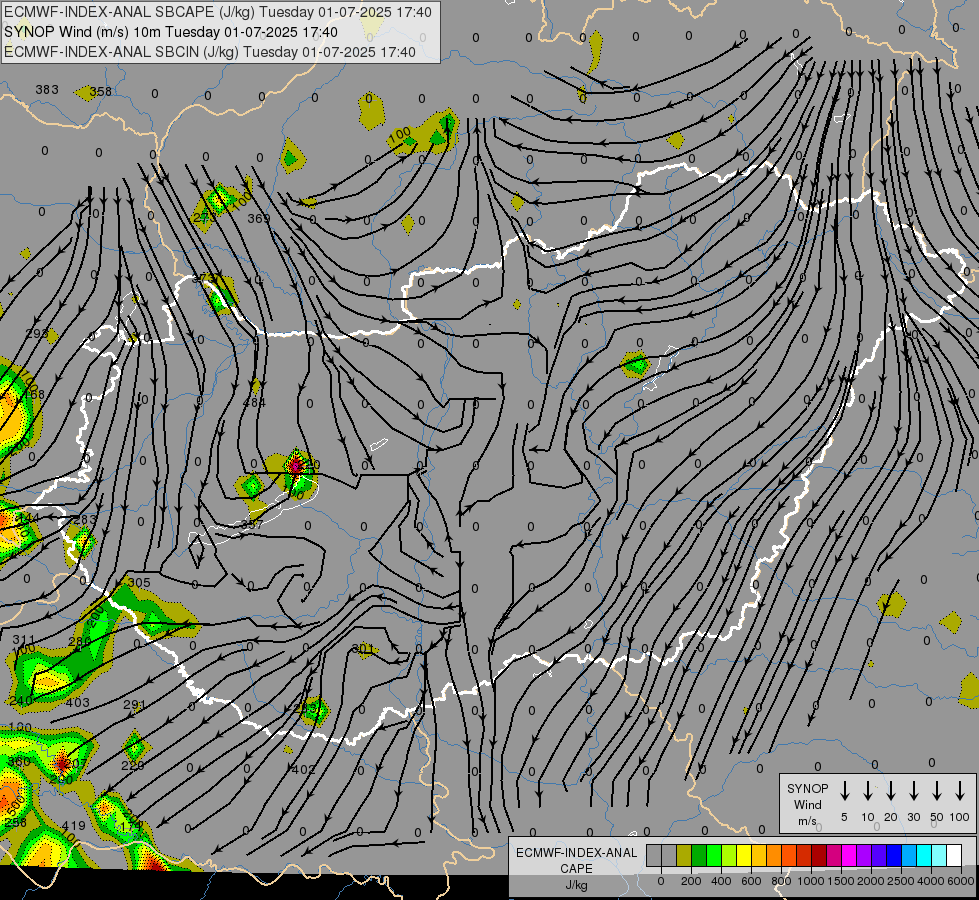This screenshot has height=900, width=979.
Task: Click the 50 label in wind legend
Action: click(x=937, y=817)
